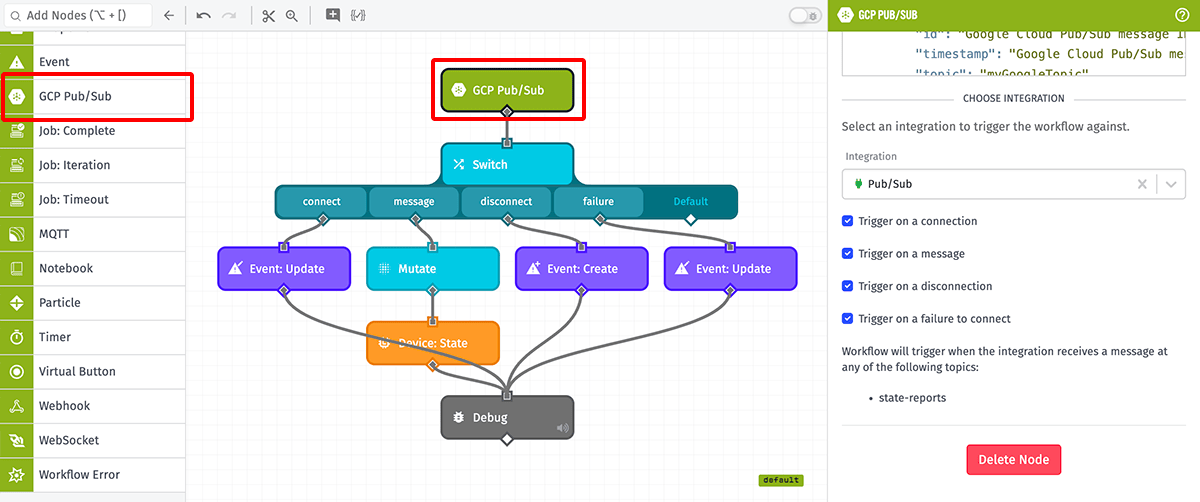Screen dimensions: 1200x502
Task: Collapse the node palette with back arrow
Action: [x=169, y=15]
